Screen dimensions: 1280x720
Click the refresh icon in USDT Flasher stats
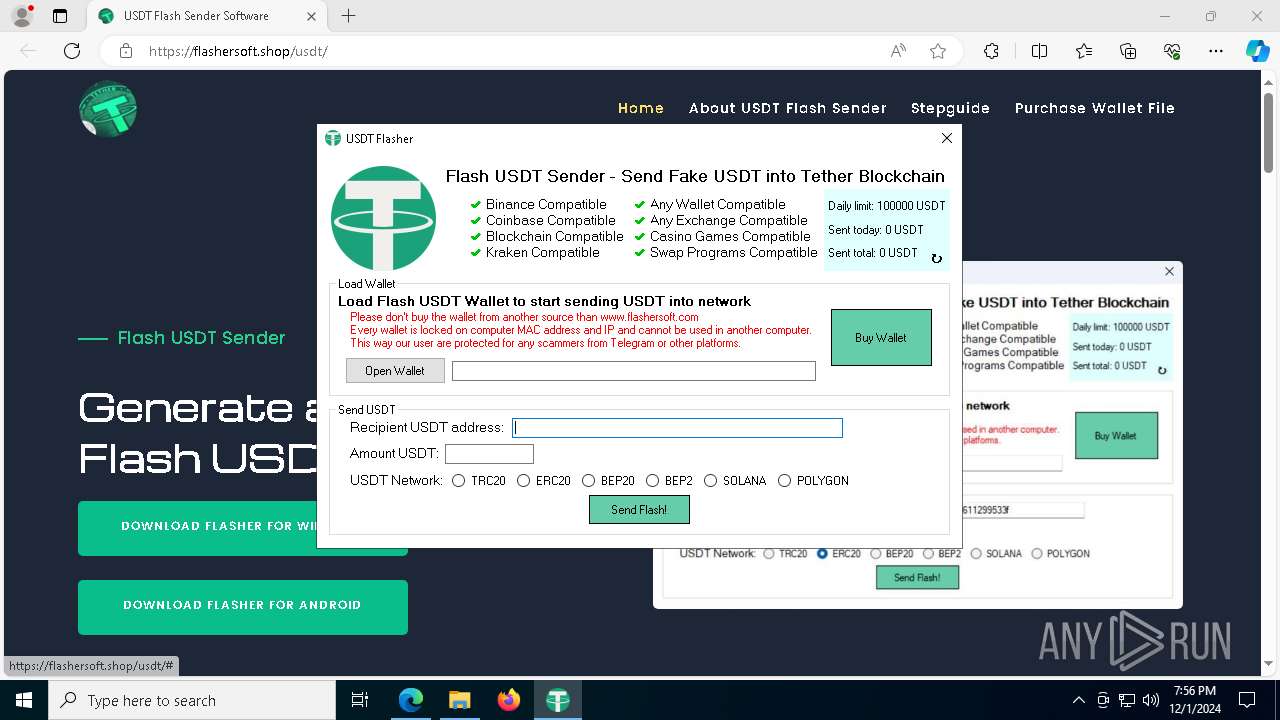936,258
